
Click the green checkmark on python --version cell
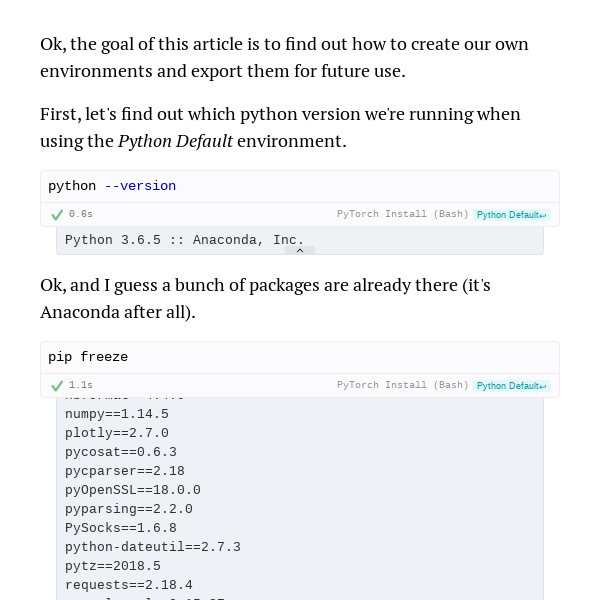(x=57, y=215)
